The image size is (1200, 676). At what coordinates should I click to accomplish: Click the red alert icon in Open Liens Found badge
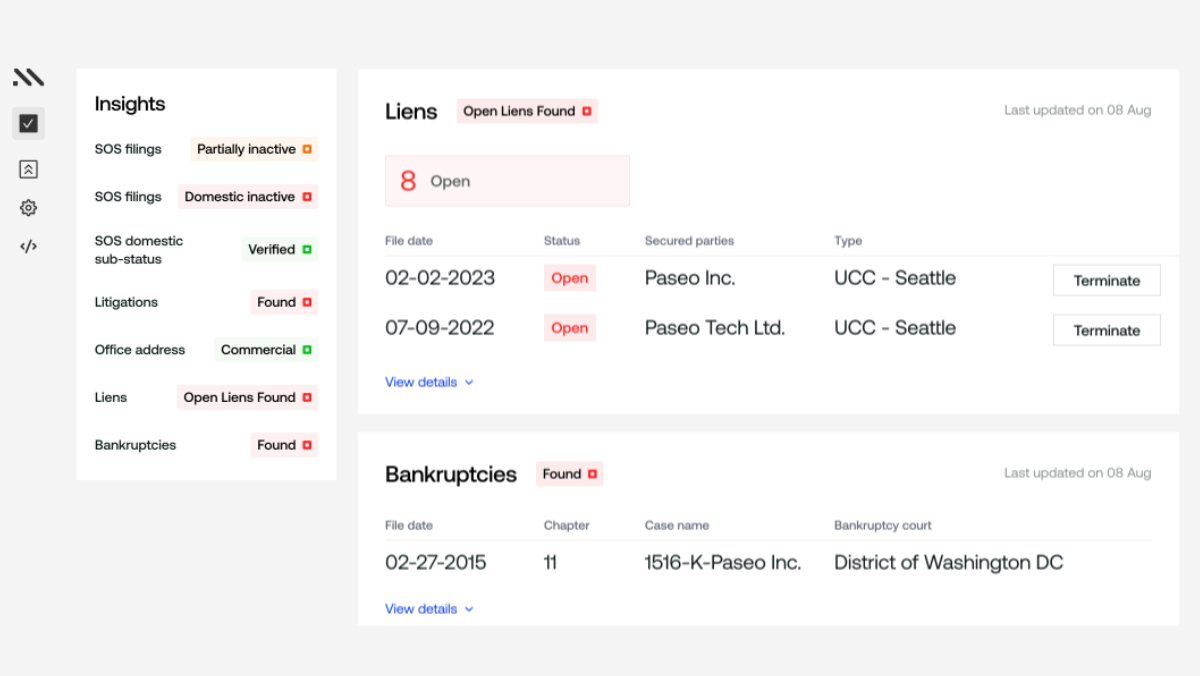(587, 111)
